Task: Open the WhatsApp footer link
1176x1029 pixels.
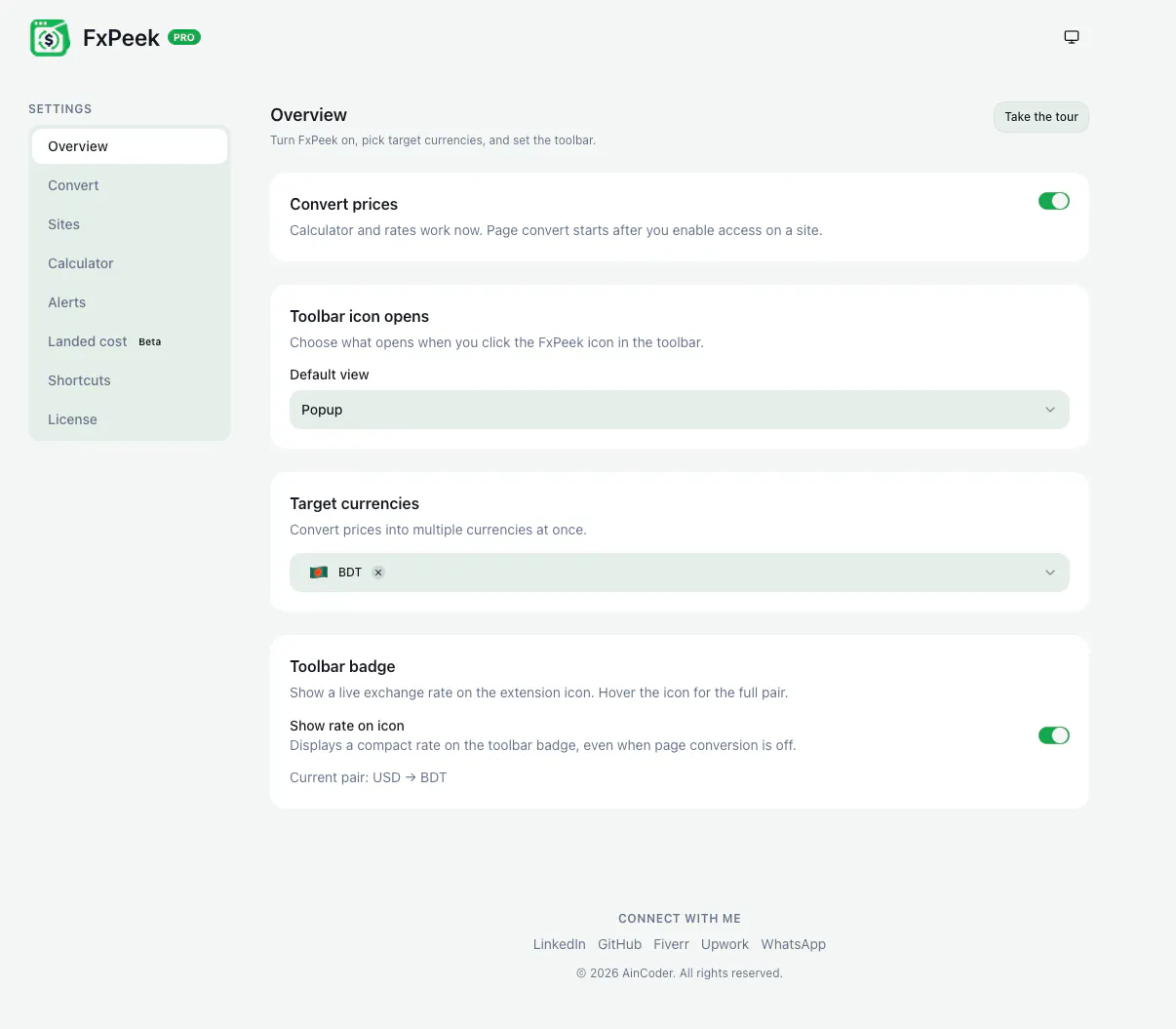Action: (x=794, y=944)
